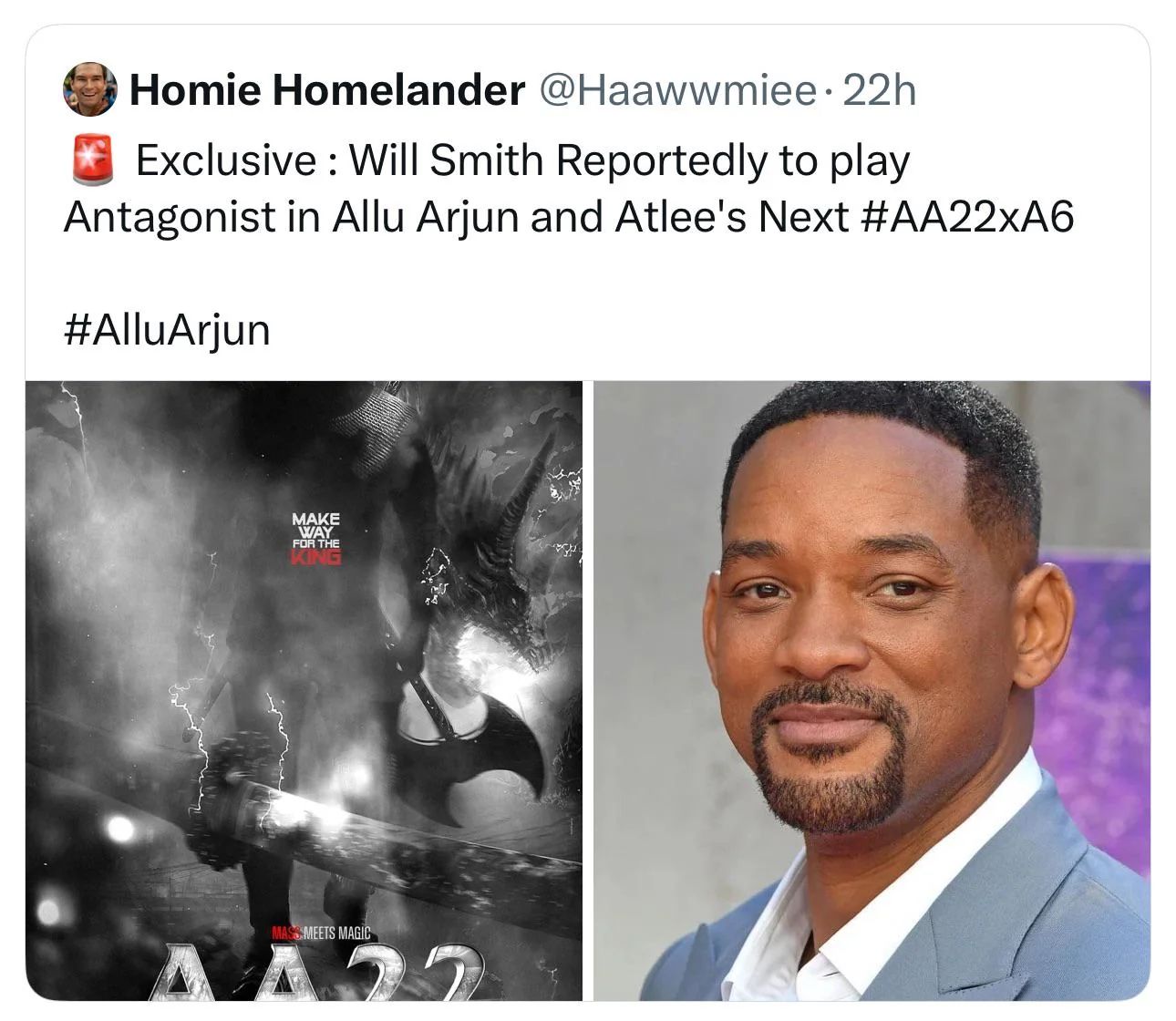
Task: Open the right photo of man in suit
Action: (872, 690)
